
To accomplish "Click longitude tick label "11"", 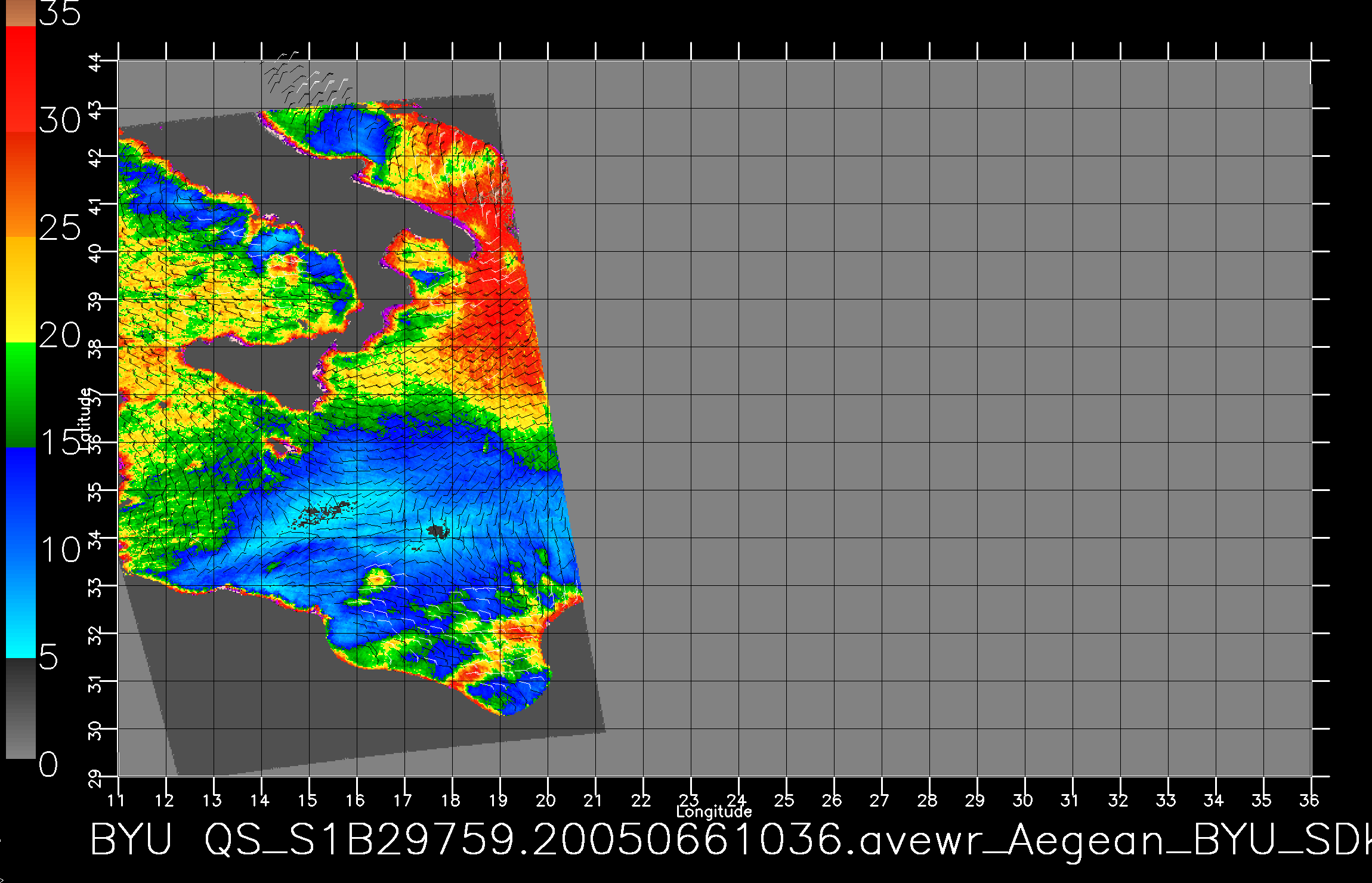I will click(116, 800).
